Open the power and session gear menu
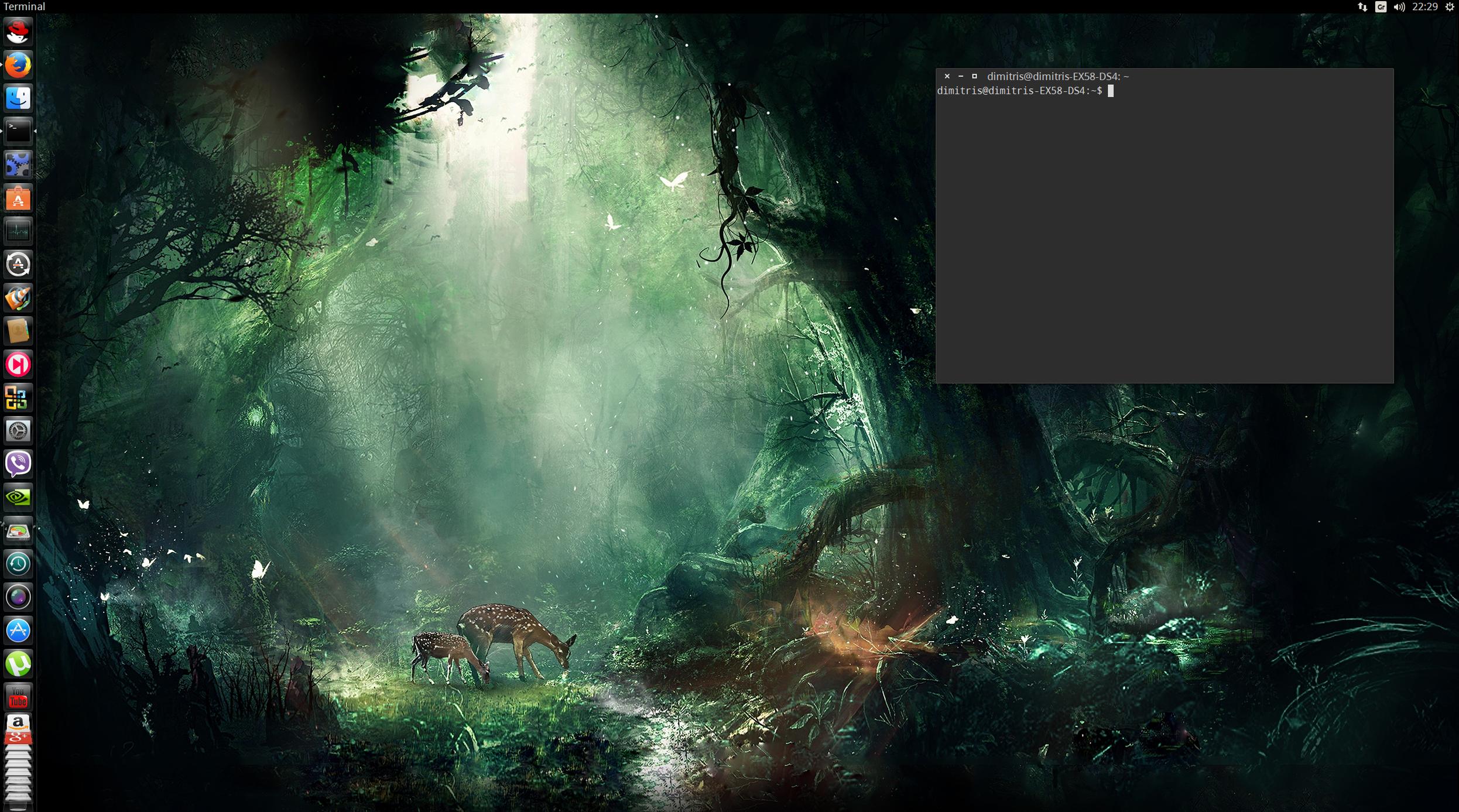 (1450, 7)
